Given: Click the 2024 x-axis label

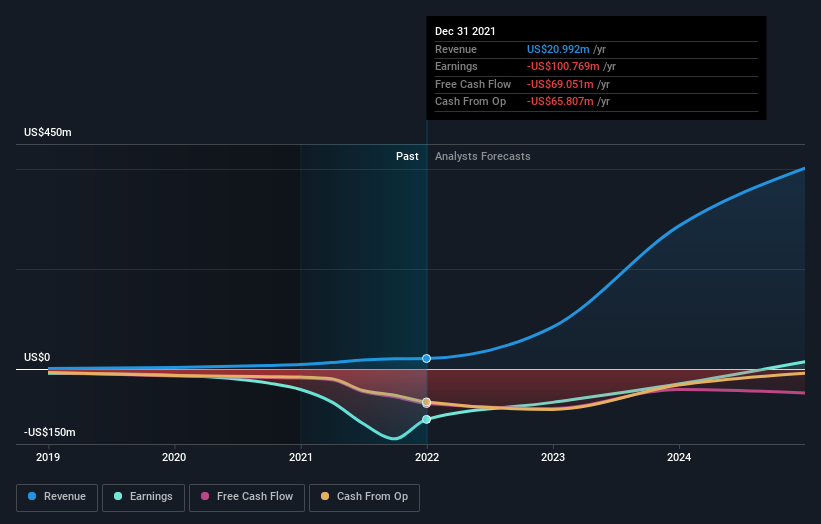Looking at the screenshot, I should 679,458.
